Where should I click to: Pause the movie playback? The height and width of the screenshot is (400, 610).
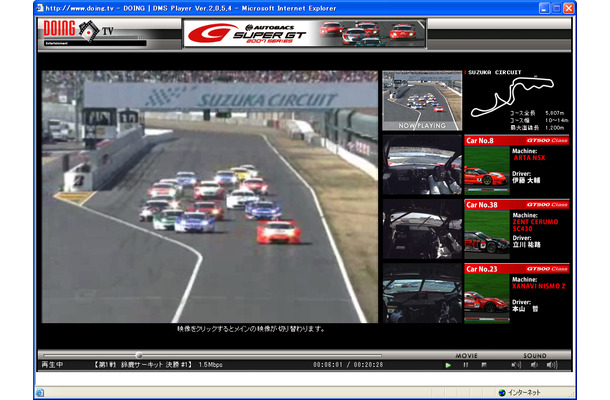click(466, 365)
